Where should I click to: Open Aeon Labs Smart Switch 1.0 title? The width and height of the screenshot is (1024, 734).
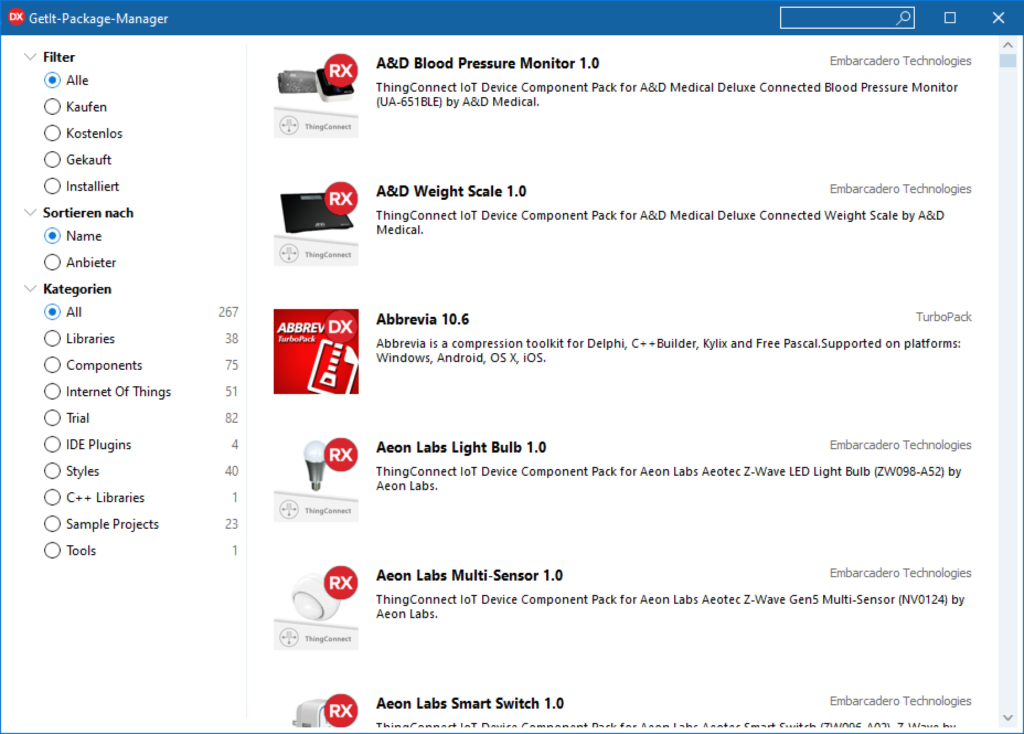(470, 703)
